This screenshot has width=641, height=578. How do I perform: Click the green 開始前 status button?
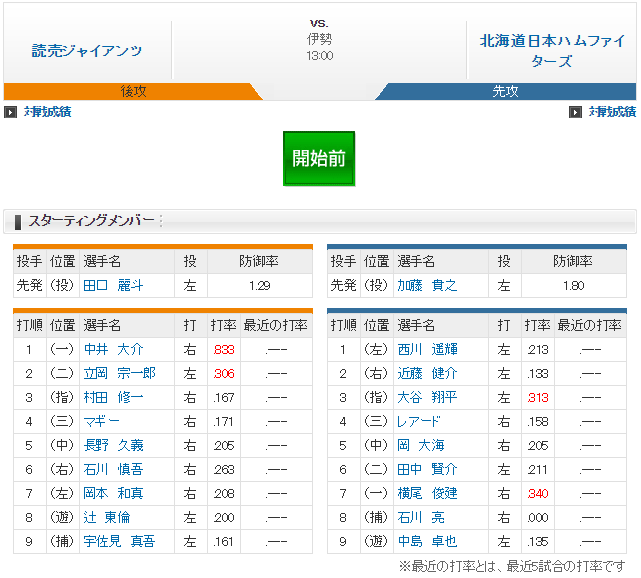[x=319, y=159]
